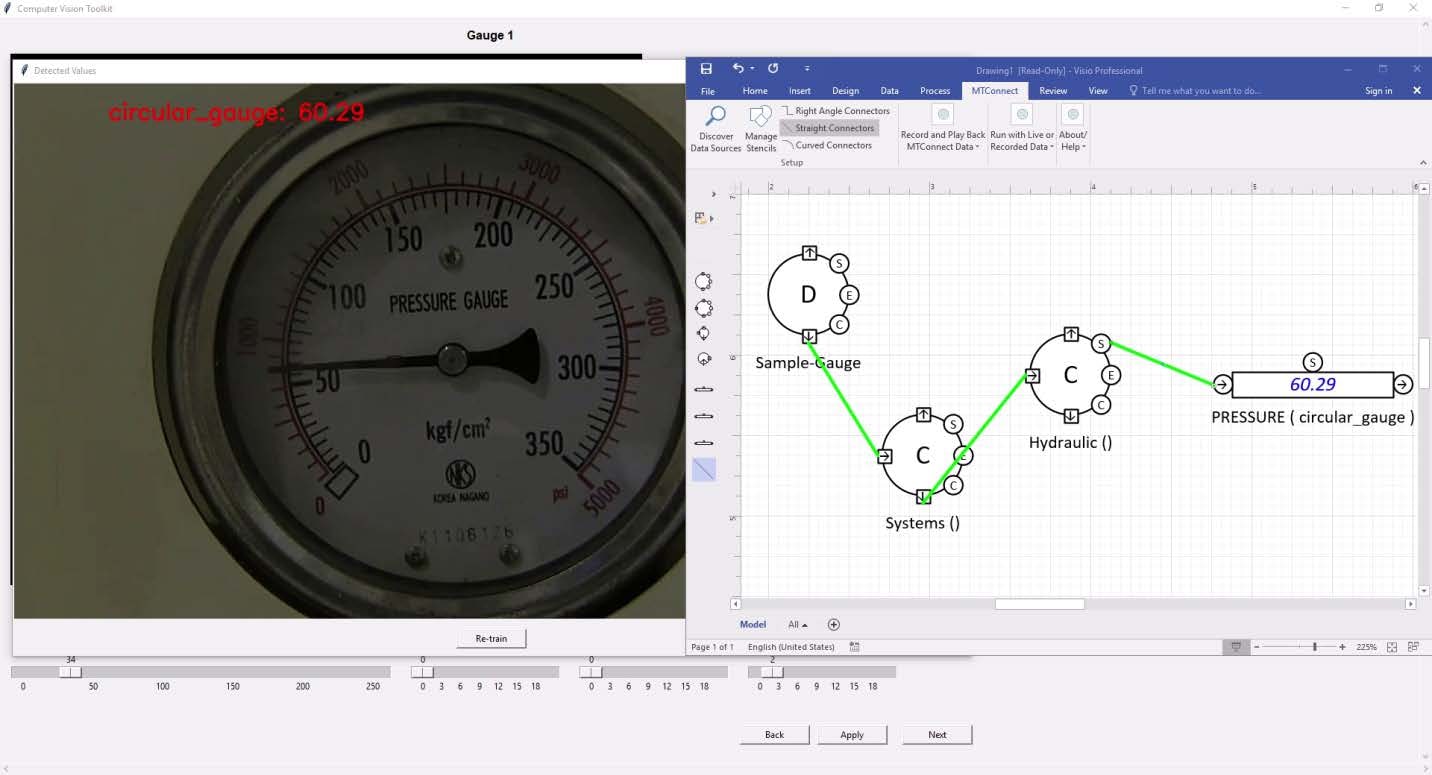Click the fit page to window icon
Screen dimensions: 1432x775
(1392, 647)
